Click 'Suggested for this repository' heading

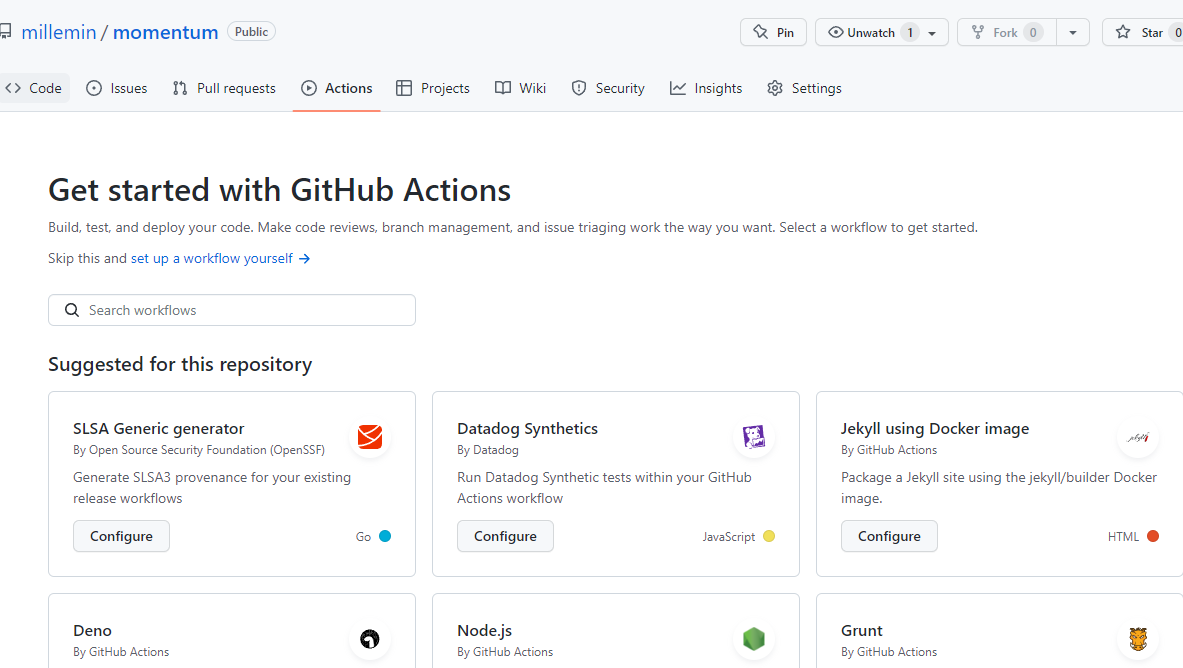pos(180,365)
